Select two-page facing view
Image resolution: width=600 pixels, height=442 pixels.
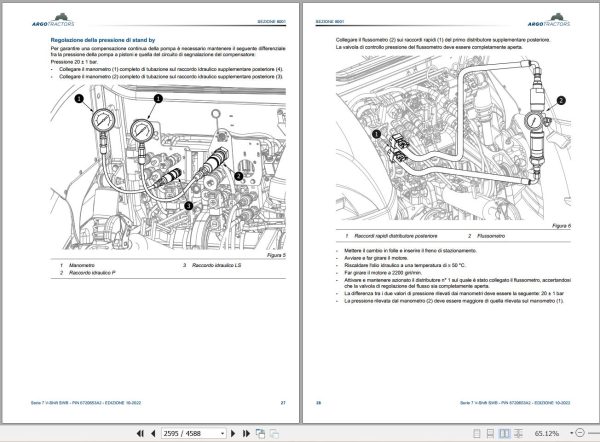click(505, 434)
